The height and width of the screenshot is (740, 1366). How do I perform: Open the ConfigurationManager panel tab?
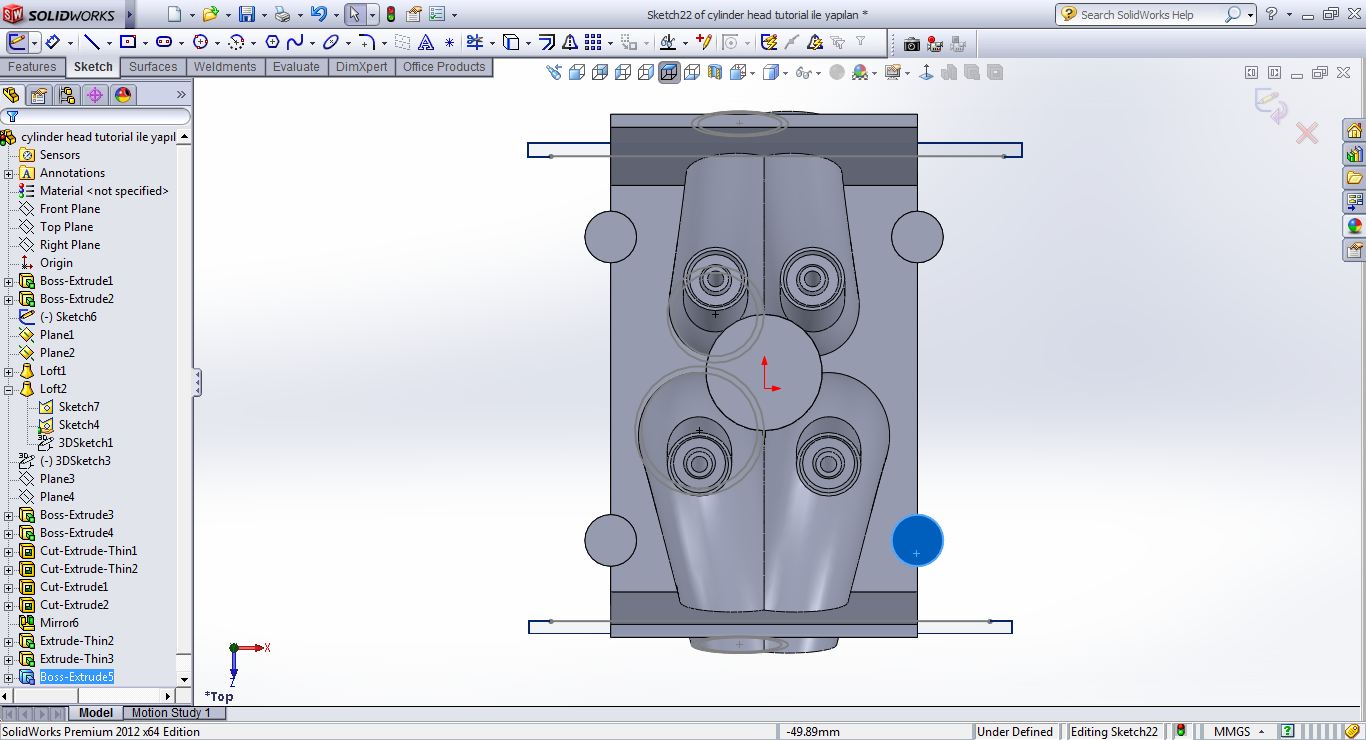coord(67,95)
